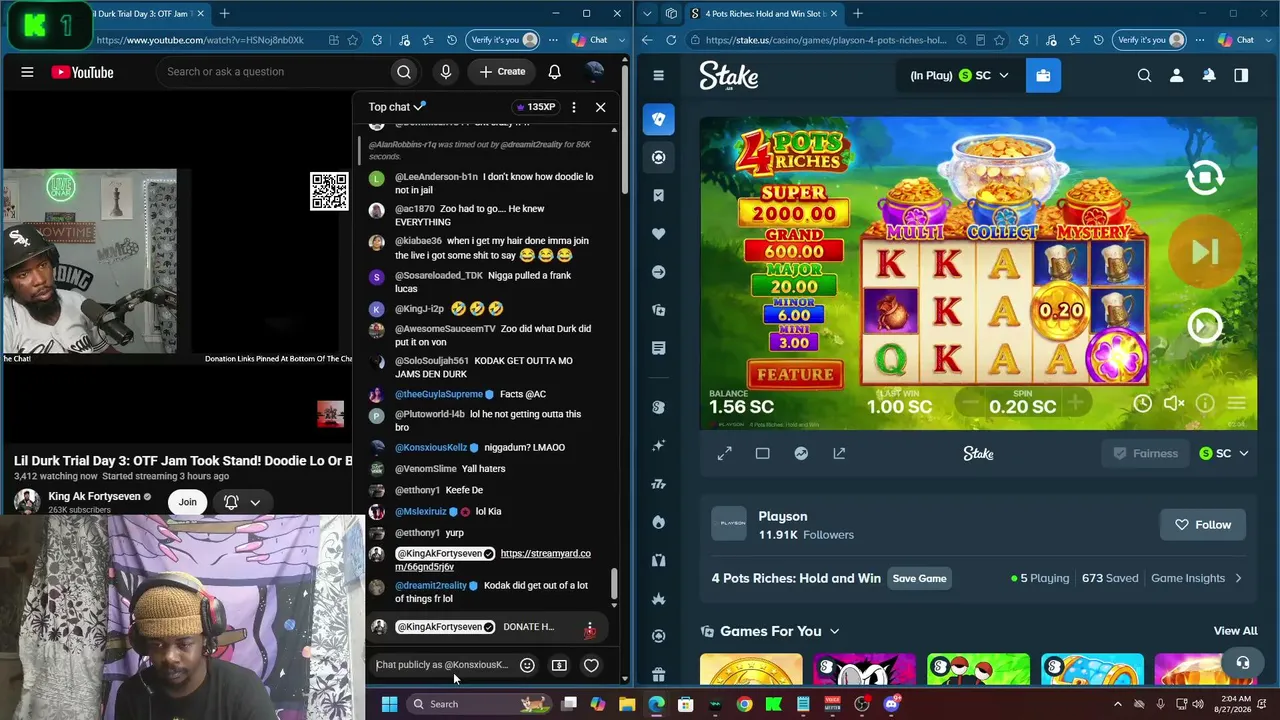Open the YouTube account avatar menu
This screenshot has height=720, width=1280.
595,72
